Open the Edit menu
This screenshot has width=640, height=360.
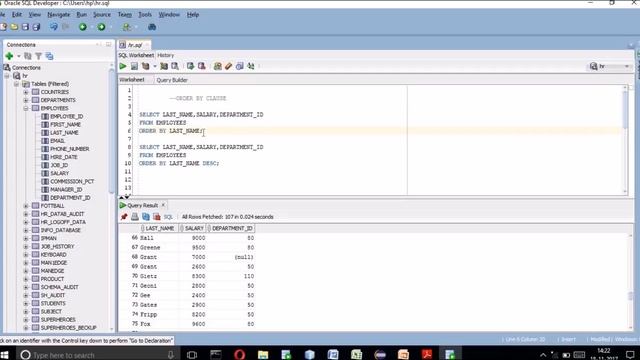click(17, 15)
